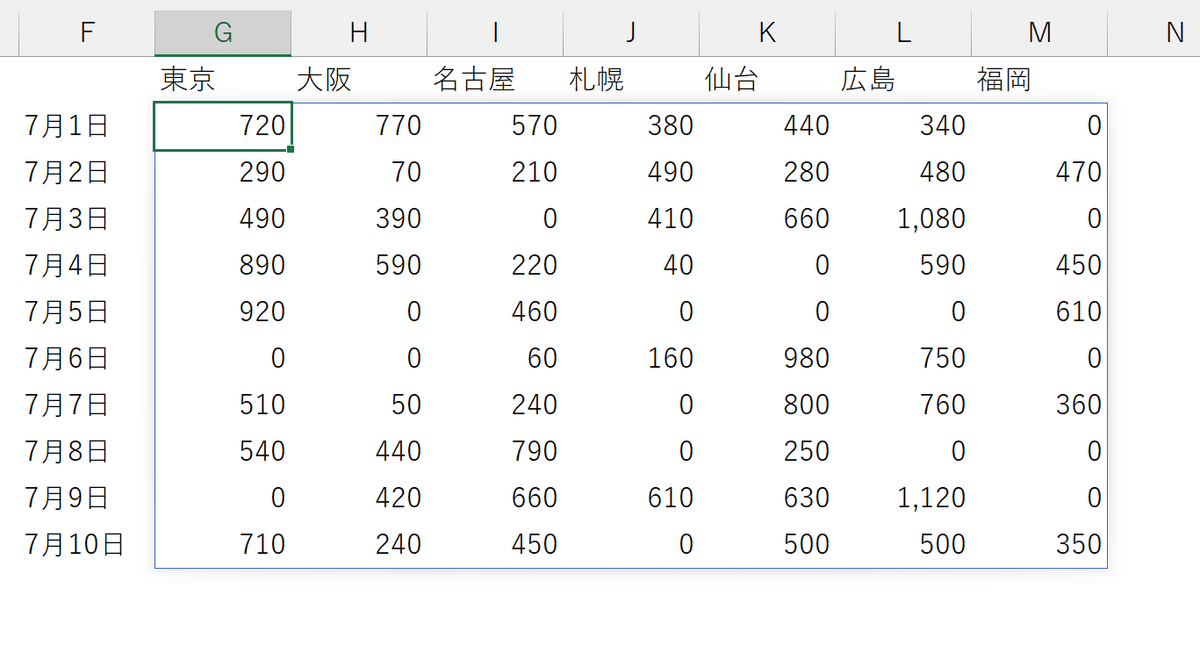
Task: Click the 仙台 header cell
Action: 767,79
